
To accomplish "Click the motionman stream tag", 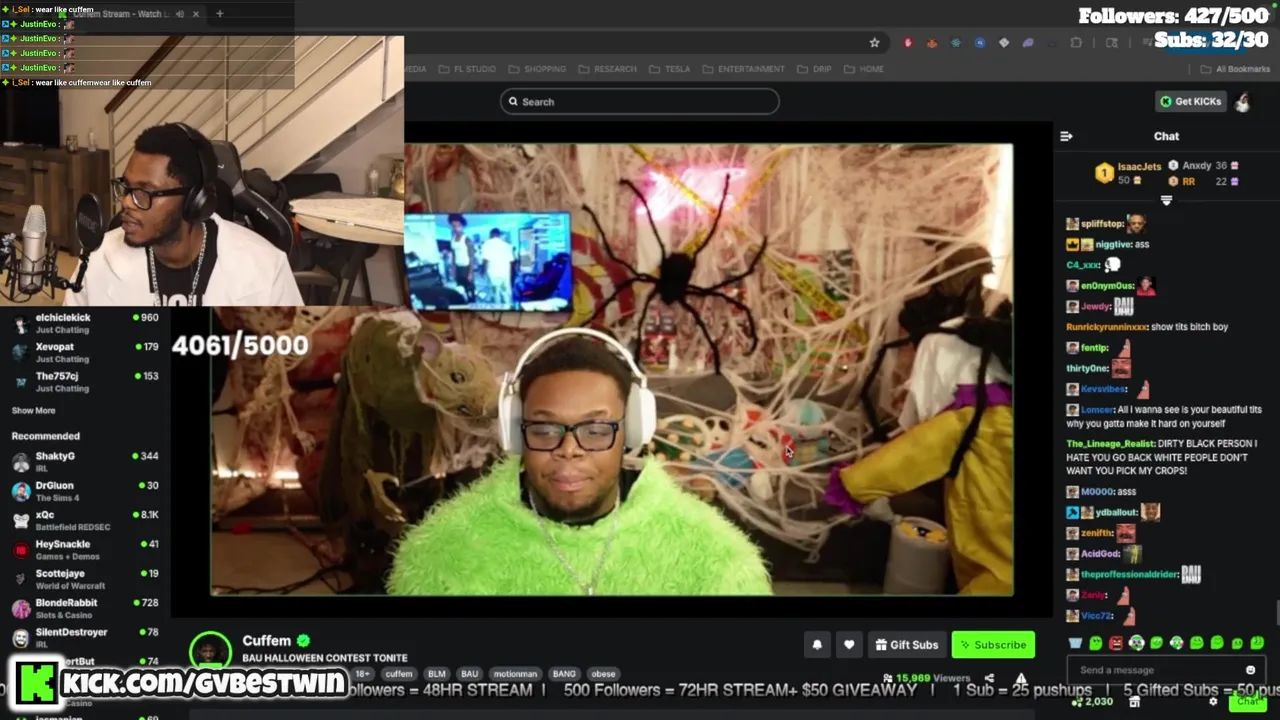I will [x=516, y=674].
